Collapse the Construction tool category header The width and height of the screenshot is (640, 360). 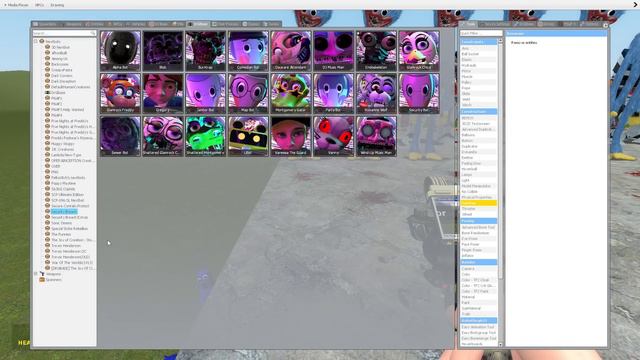(x=478, y=111)
